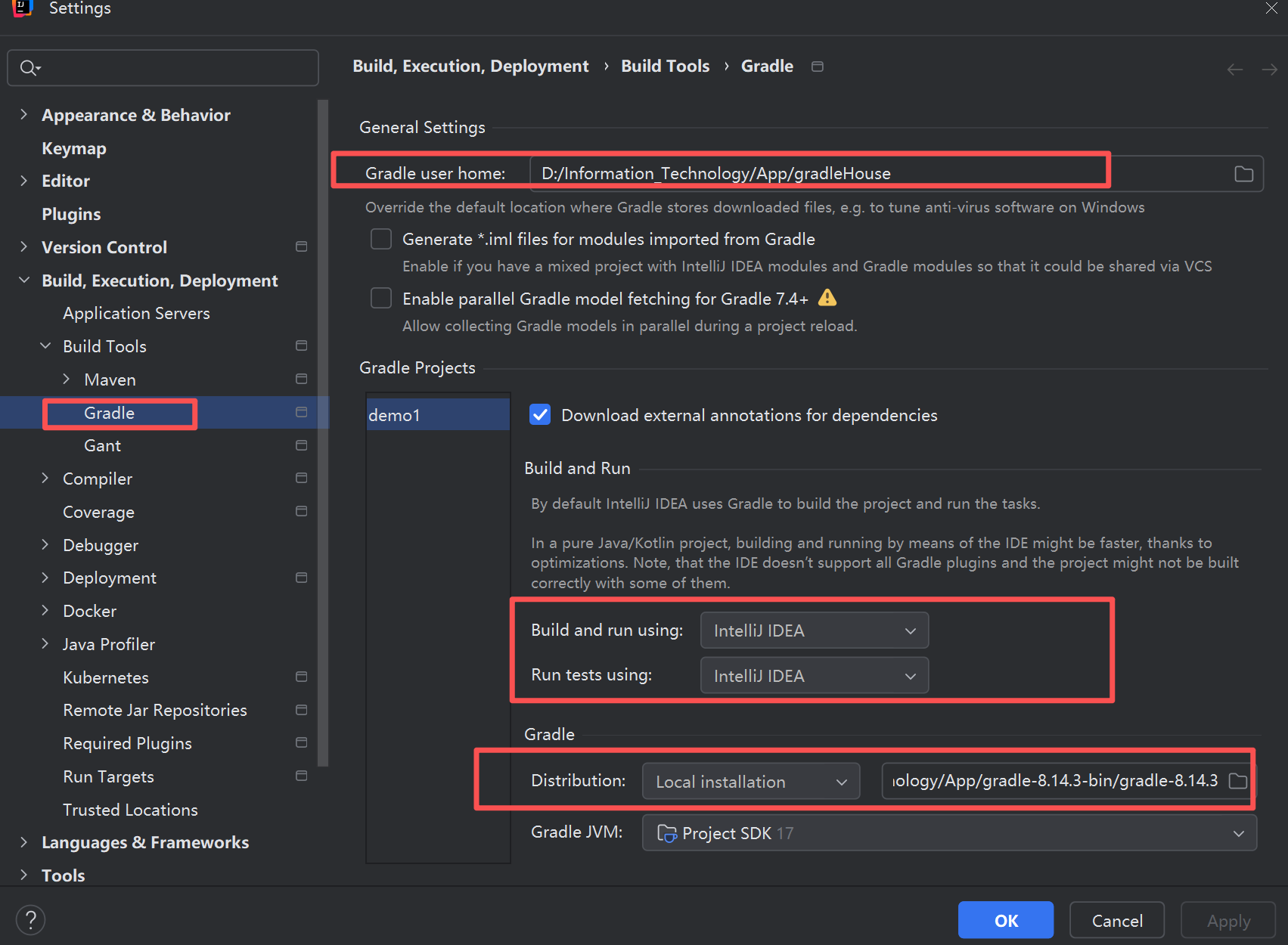This screenshot has width=1288, height=945.
Task: Click the Gradle user home path field
Action: coord(896,174)
